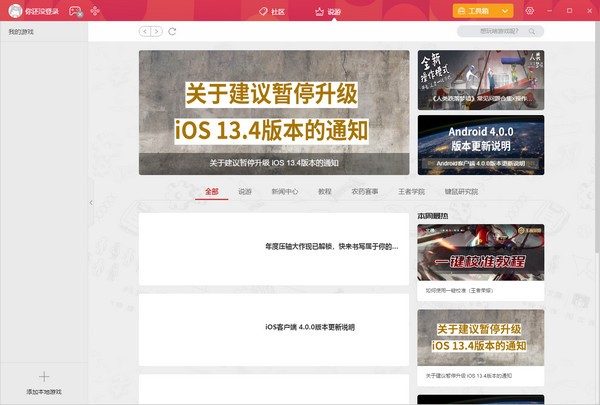Open caption link 关于建议暂停升级 in sidebar list
Image resolution: width=600 pixels, height=405 pixels.
pos(469,376)
